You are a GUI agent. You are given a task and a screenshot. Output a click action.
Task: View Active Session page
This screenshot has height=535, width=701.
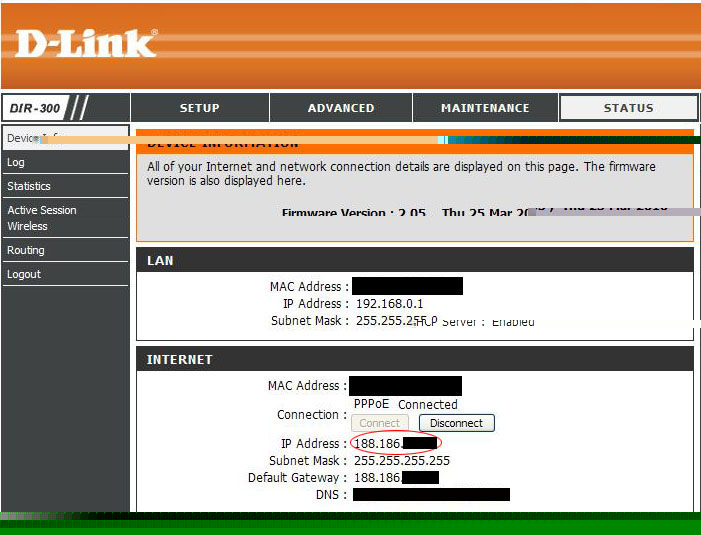42,210
